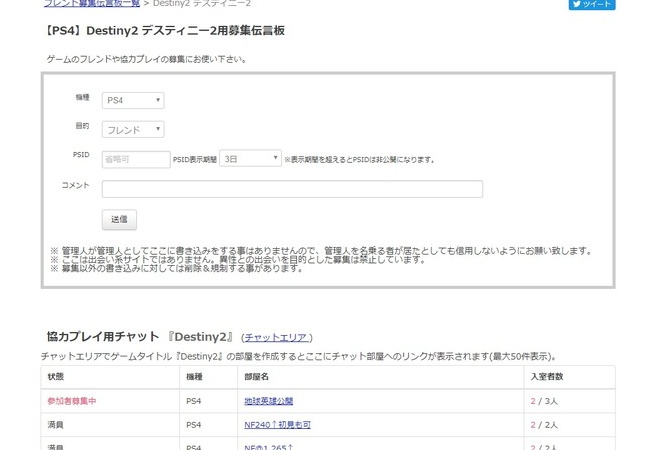The width and height of the screenshot is (650, 450).
Task: Open the 機種 dropdown showing PS4
Action: click(133, 100)
